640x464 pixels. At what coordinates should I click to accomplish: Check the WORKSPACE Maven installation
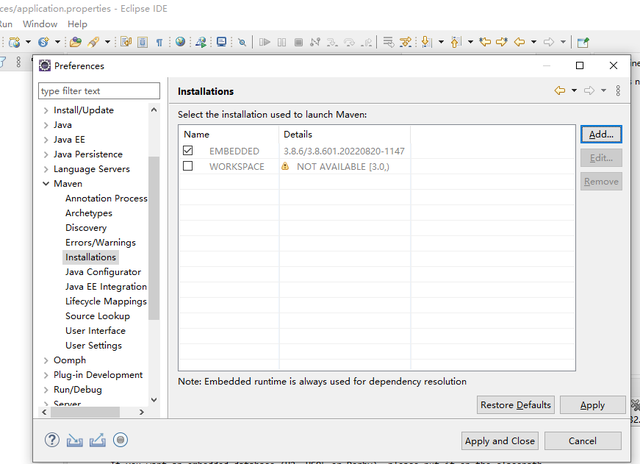(x=188, y=166)
